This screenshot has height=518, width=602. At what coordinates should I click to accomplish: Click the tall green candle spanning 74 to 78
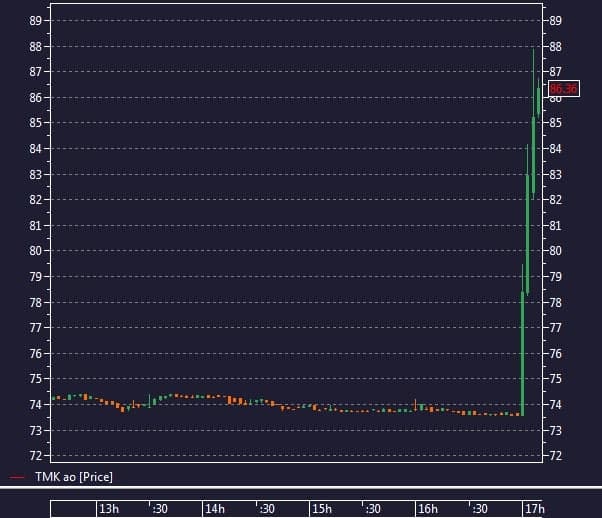523,353
